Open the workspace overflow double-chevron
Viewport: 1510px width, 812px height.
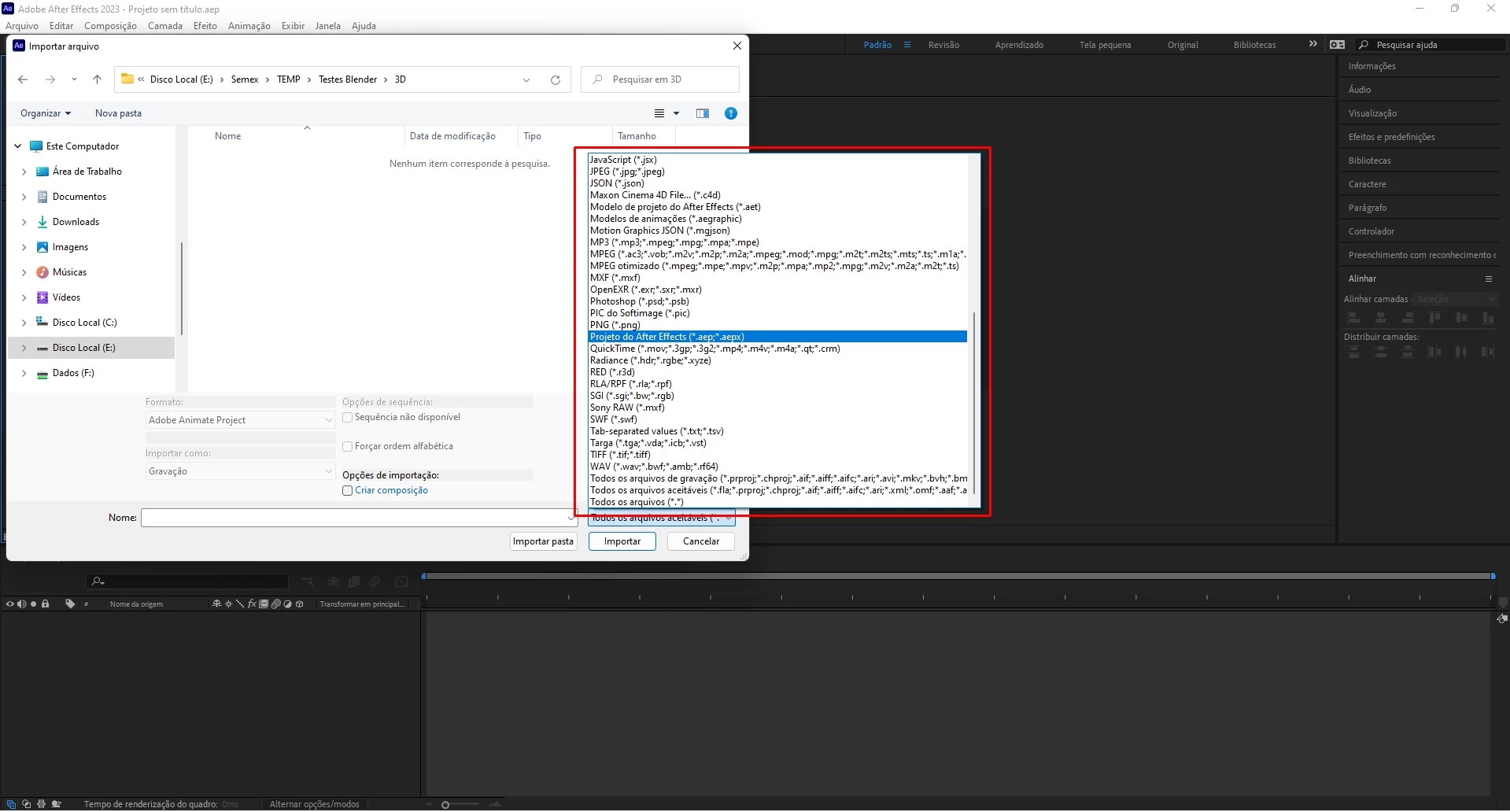1312,44
